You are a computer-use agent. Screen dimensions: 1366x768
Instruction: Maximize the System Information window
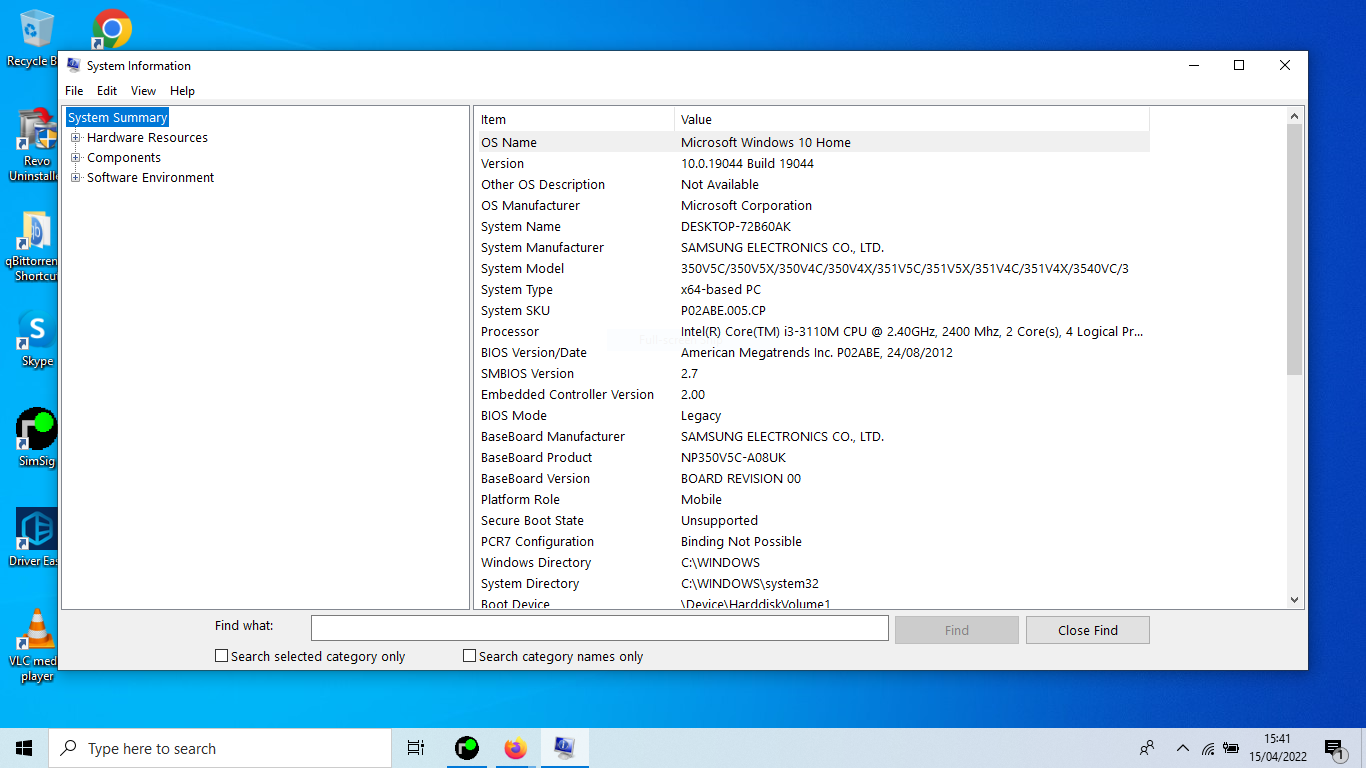tap(1239, 65)
